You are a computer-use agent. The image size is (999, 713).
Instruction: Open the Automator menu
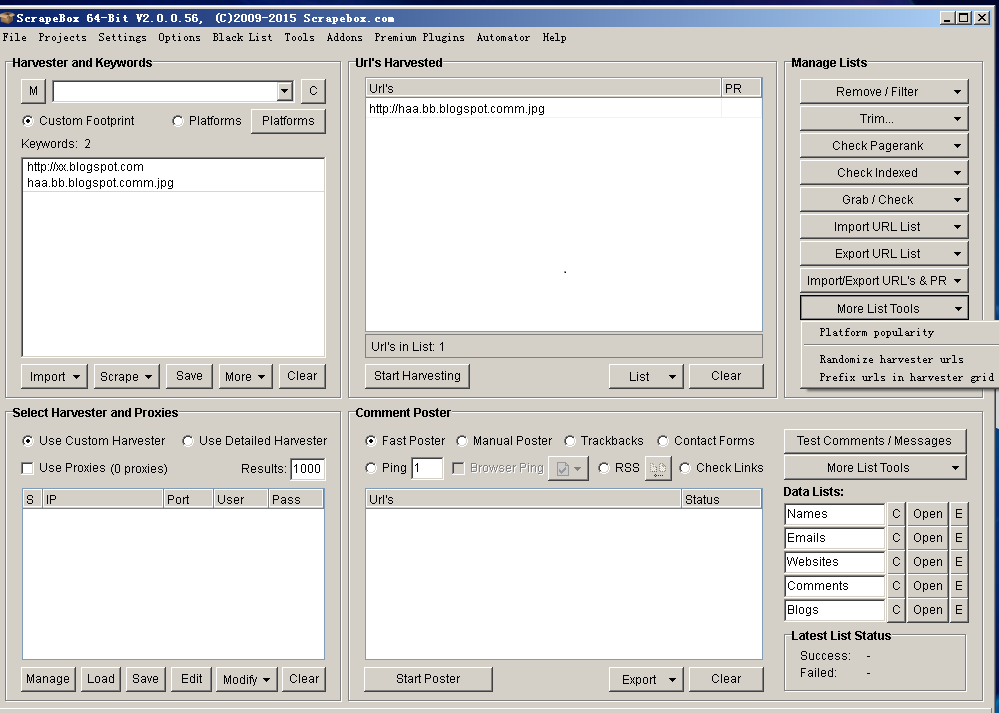[x=503, y=38]
